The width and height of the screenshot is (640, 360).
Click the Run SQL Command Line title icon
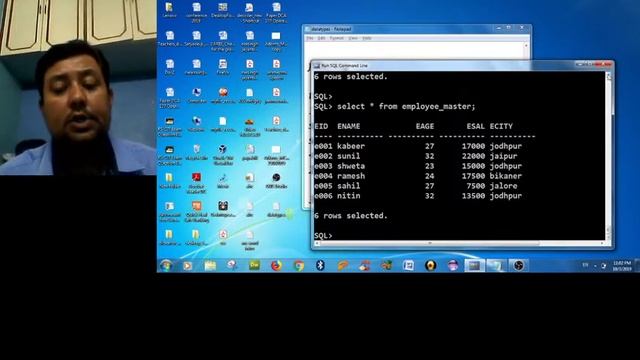point(316,65)
